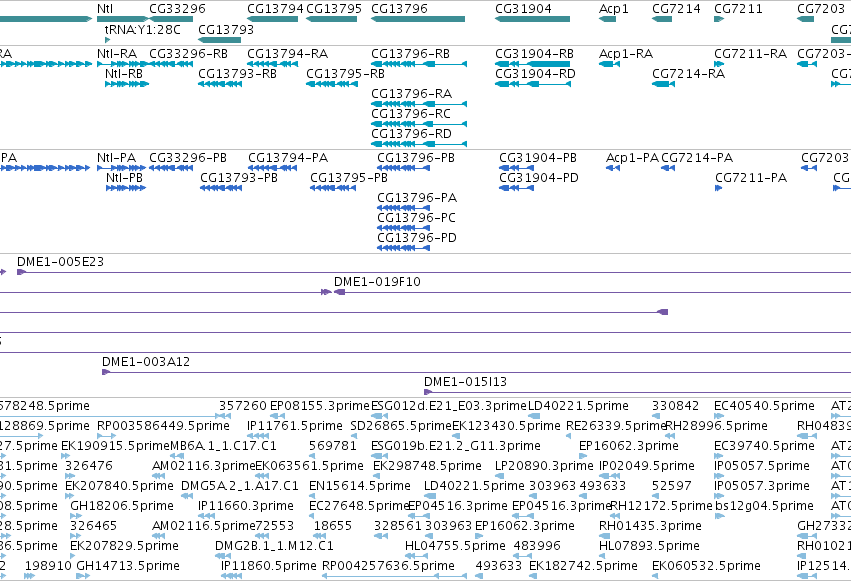Select the EK182742.5prime EST glyph

pyautogui.click(x=534, y=576)
